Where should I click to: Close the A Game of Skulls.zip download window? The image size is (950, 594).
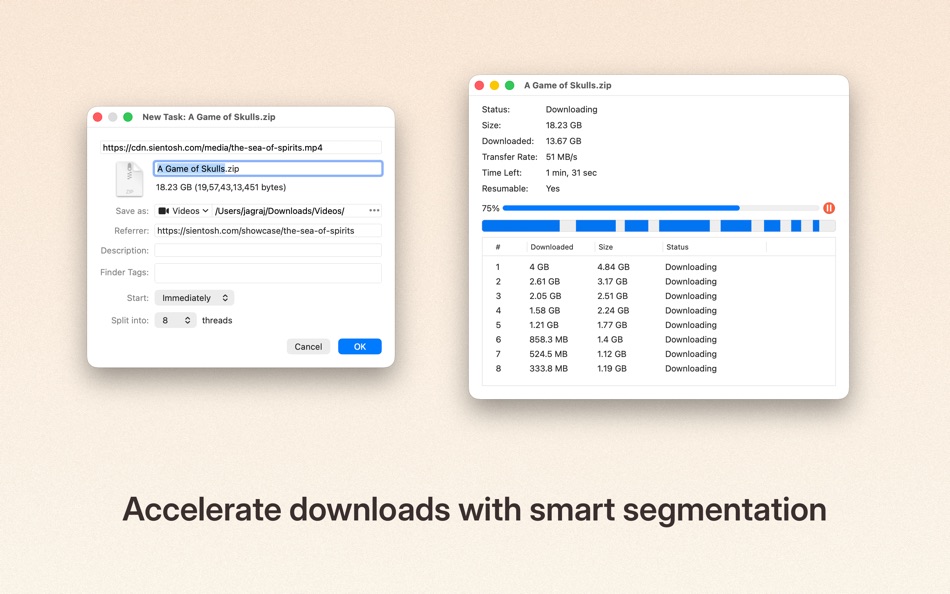479,85
